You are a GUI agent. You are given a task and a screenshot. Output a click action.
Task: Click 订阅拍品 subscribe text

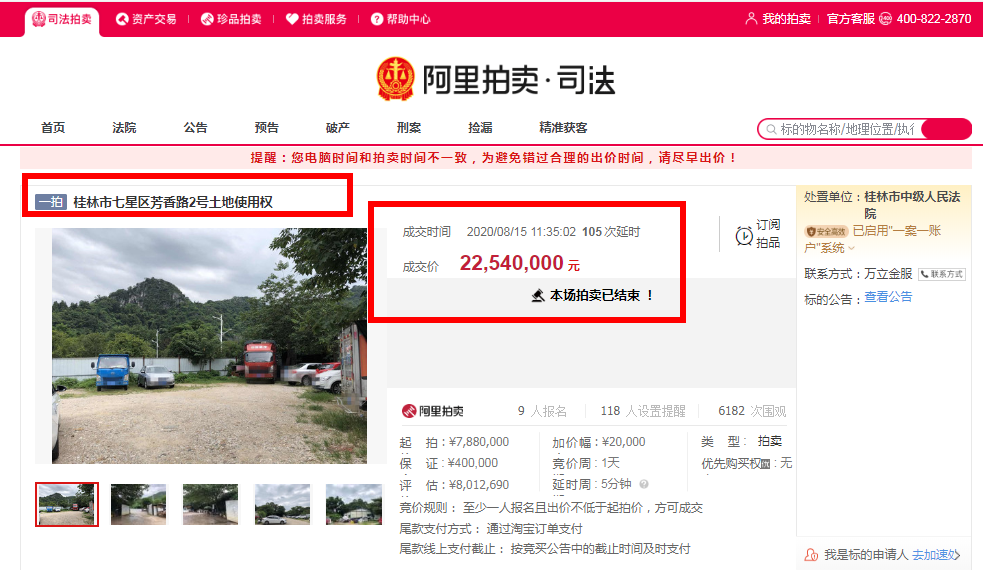pyautogui.click(x=768, y=233)
